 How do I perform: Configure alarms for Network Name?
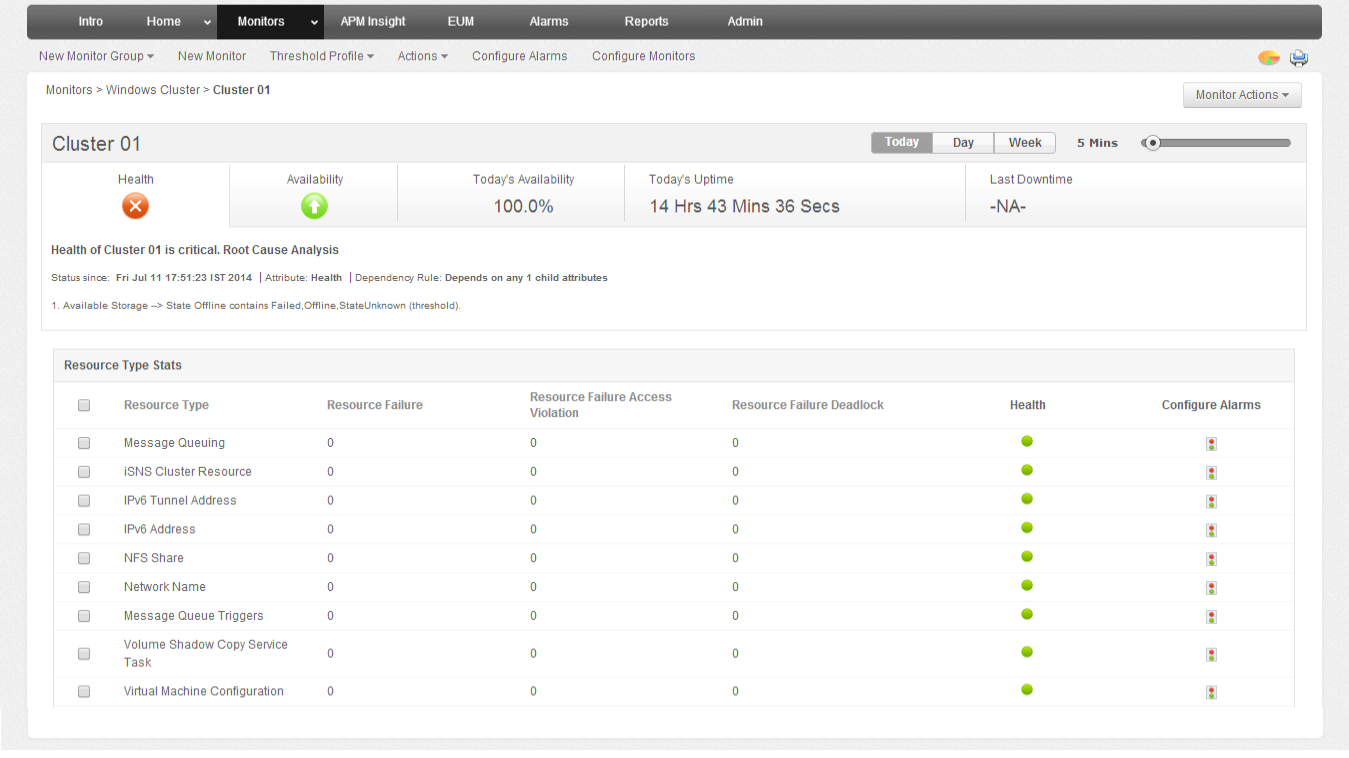pos(1211,589)
